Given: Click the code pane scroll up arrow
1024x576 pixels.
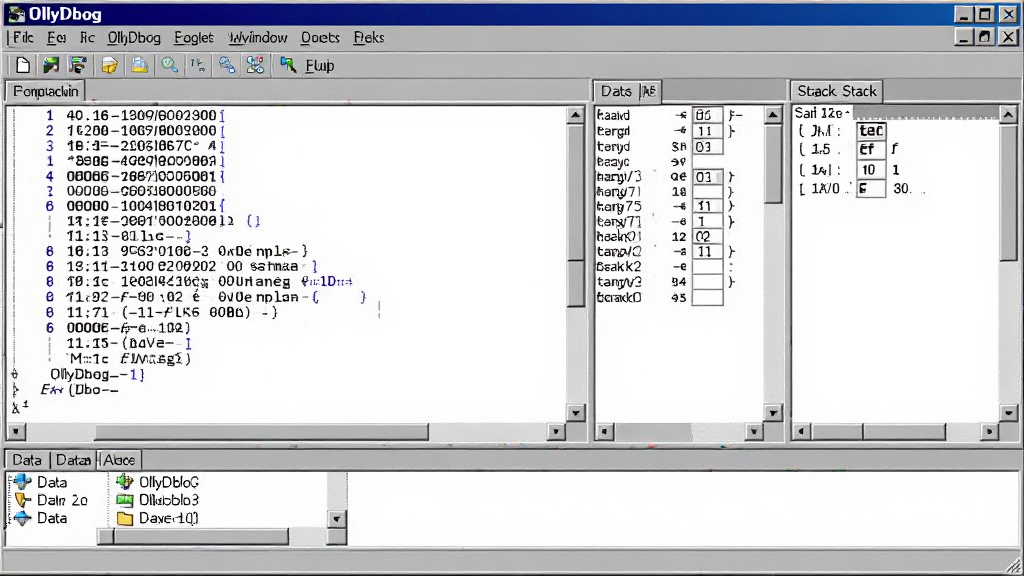Looking at the screenshot, I should [575, 115].
